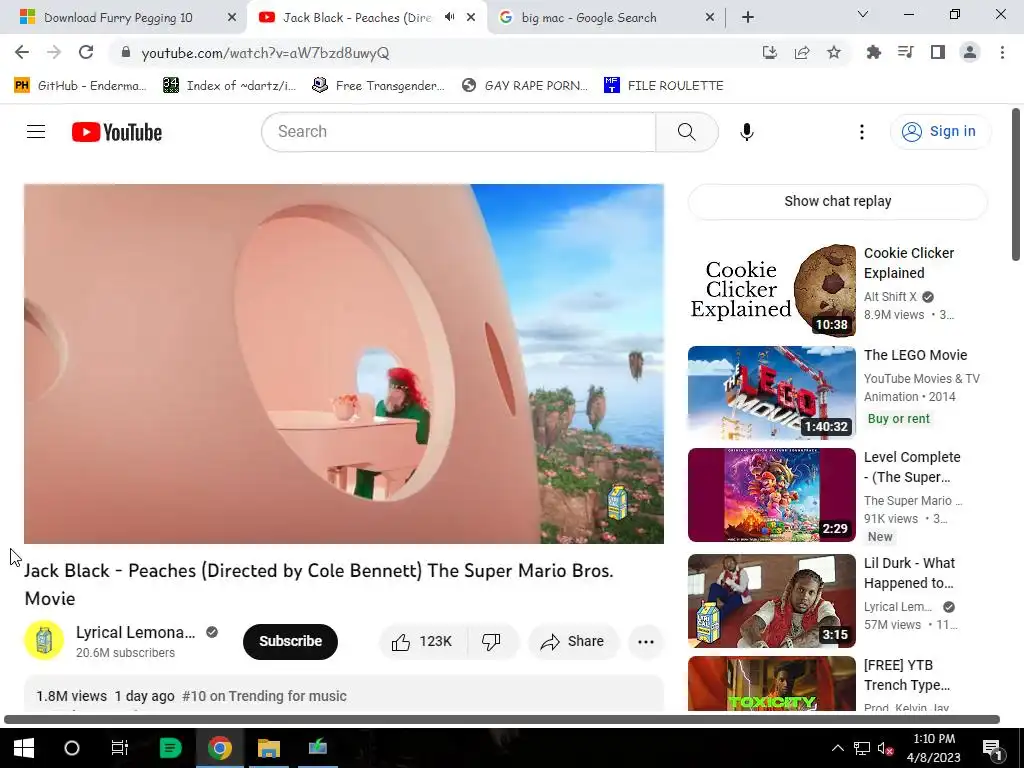Expand Chrome tab search chevron
This screenshot has height=768, width=1024.
[863, 14]
